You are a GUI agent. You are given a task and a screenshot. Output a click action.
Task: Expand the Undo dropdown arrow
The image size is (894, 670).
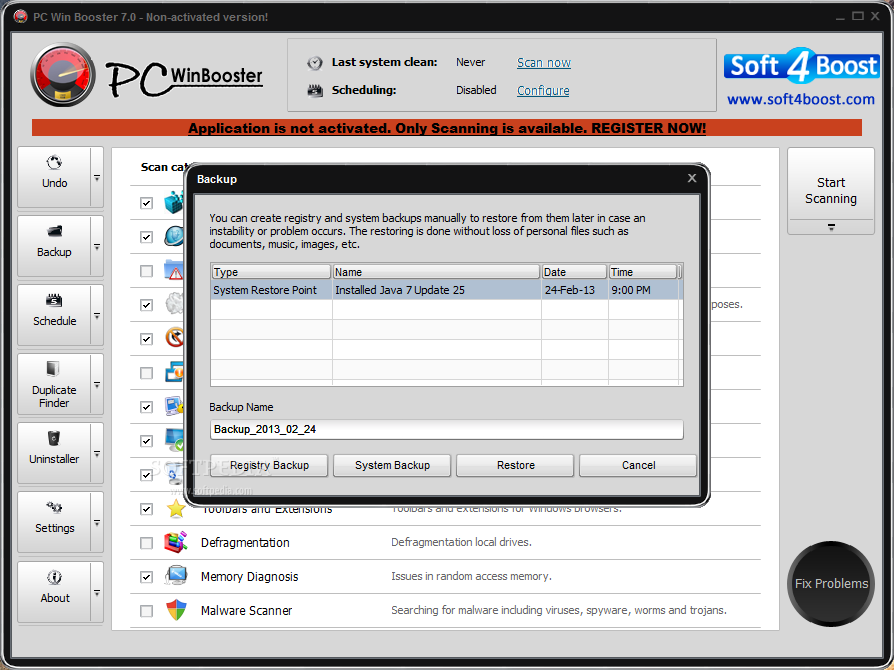click(97, 178)
